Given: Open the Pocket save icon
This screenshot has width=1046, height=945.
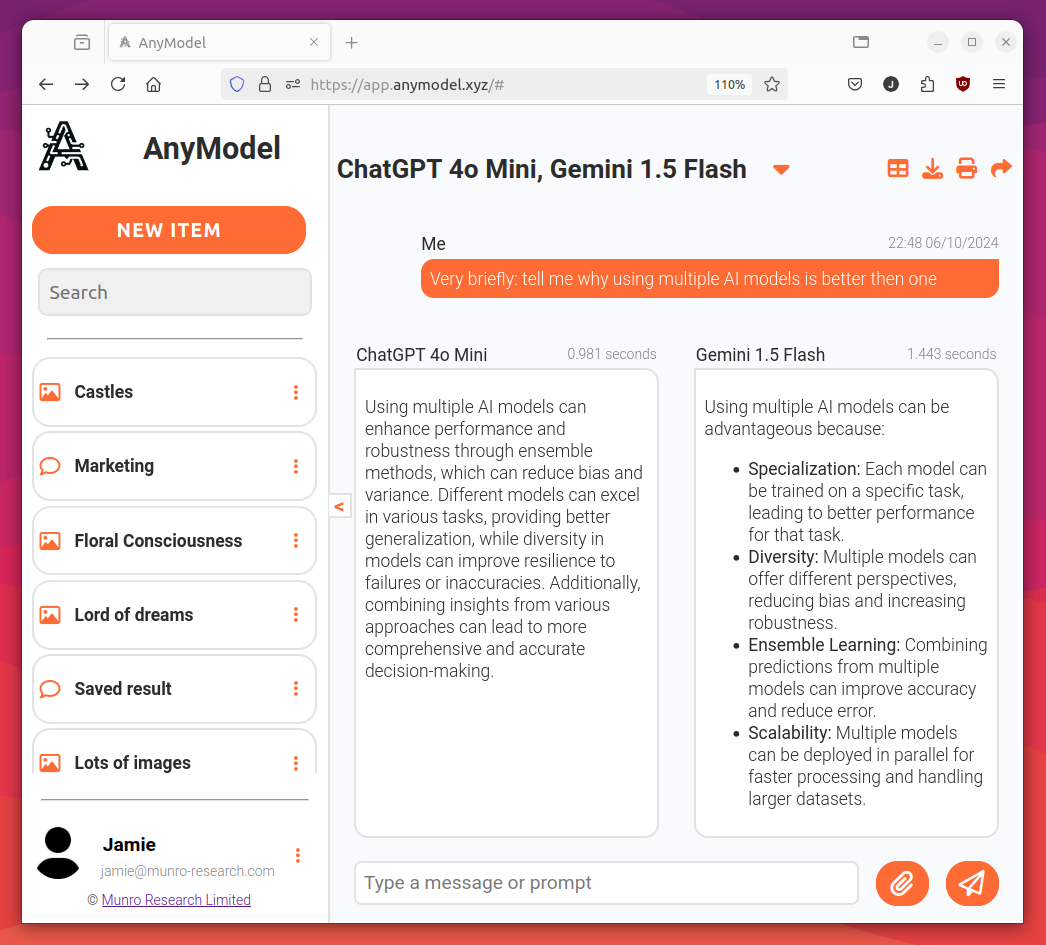Looking at the screenshot, I should (x=855, y=84).
